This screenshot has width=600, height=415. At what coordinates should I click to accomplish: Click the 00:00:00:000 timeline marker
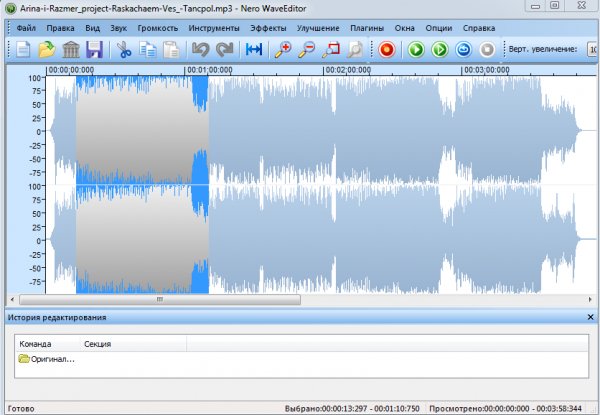point(71,70)
